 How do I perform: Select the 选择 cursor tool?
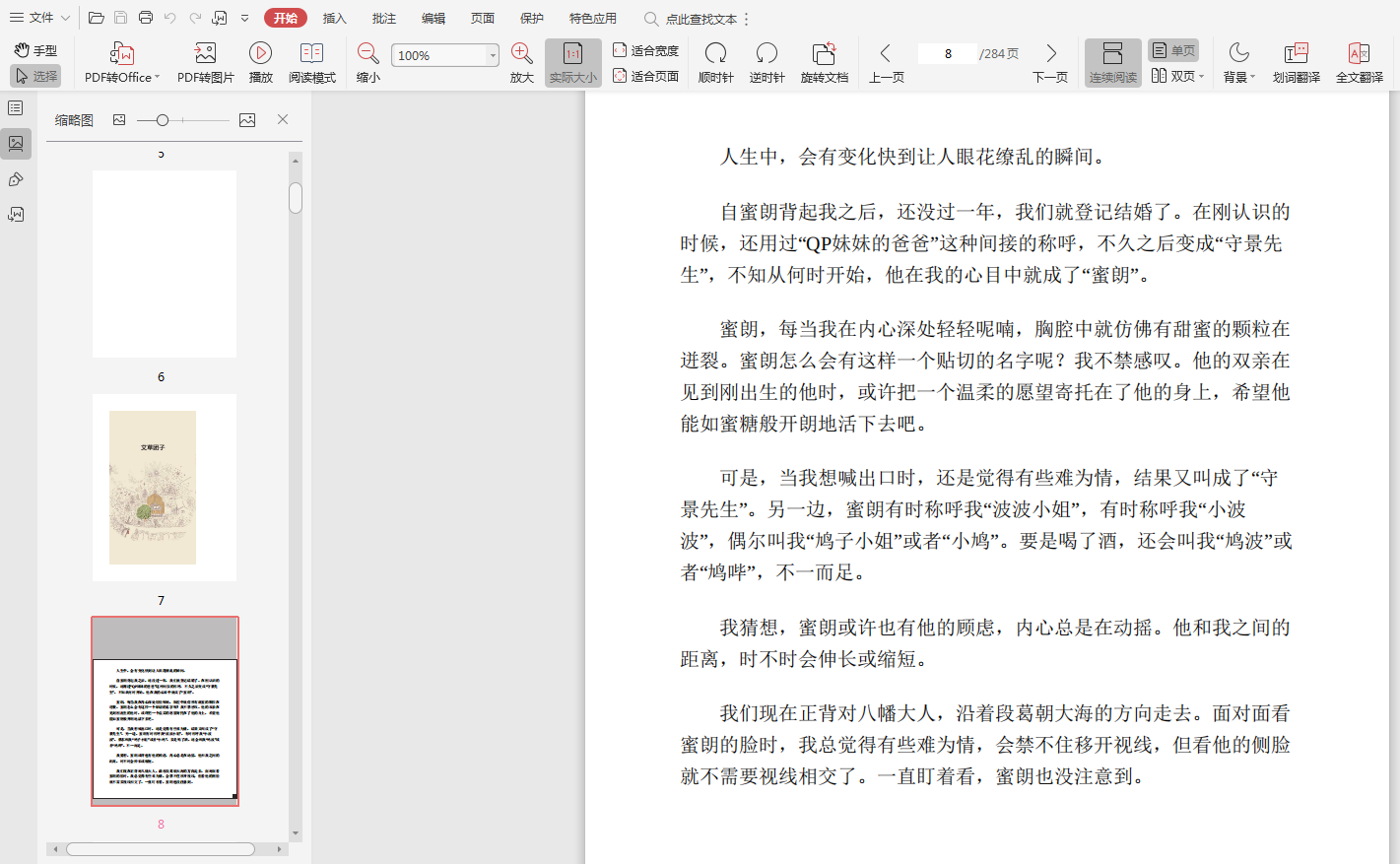tap(36, 76)
